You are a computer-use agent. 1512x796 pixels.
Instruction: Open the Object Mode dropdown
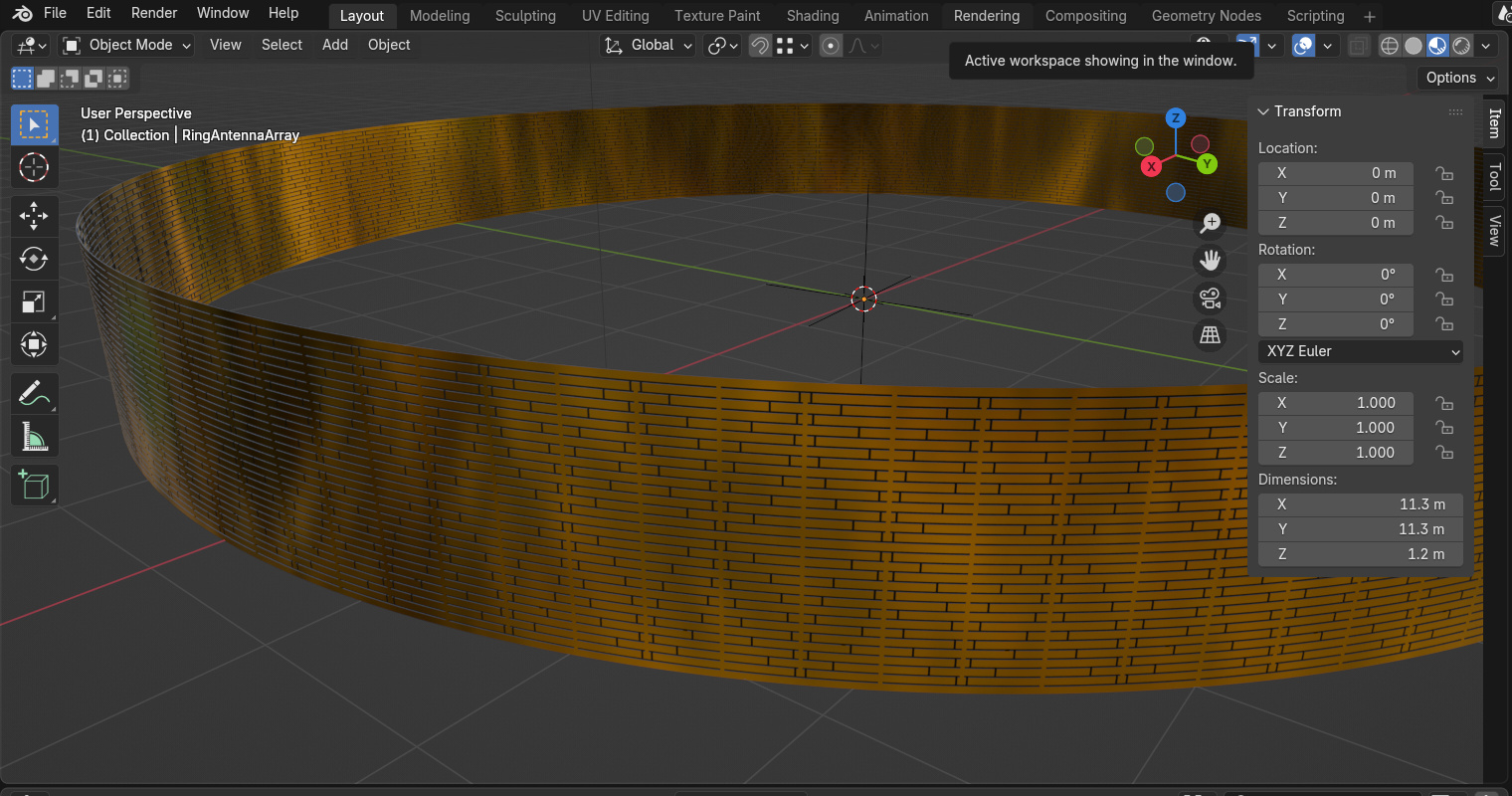pyautogui.click(x=126, y=45)
